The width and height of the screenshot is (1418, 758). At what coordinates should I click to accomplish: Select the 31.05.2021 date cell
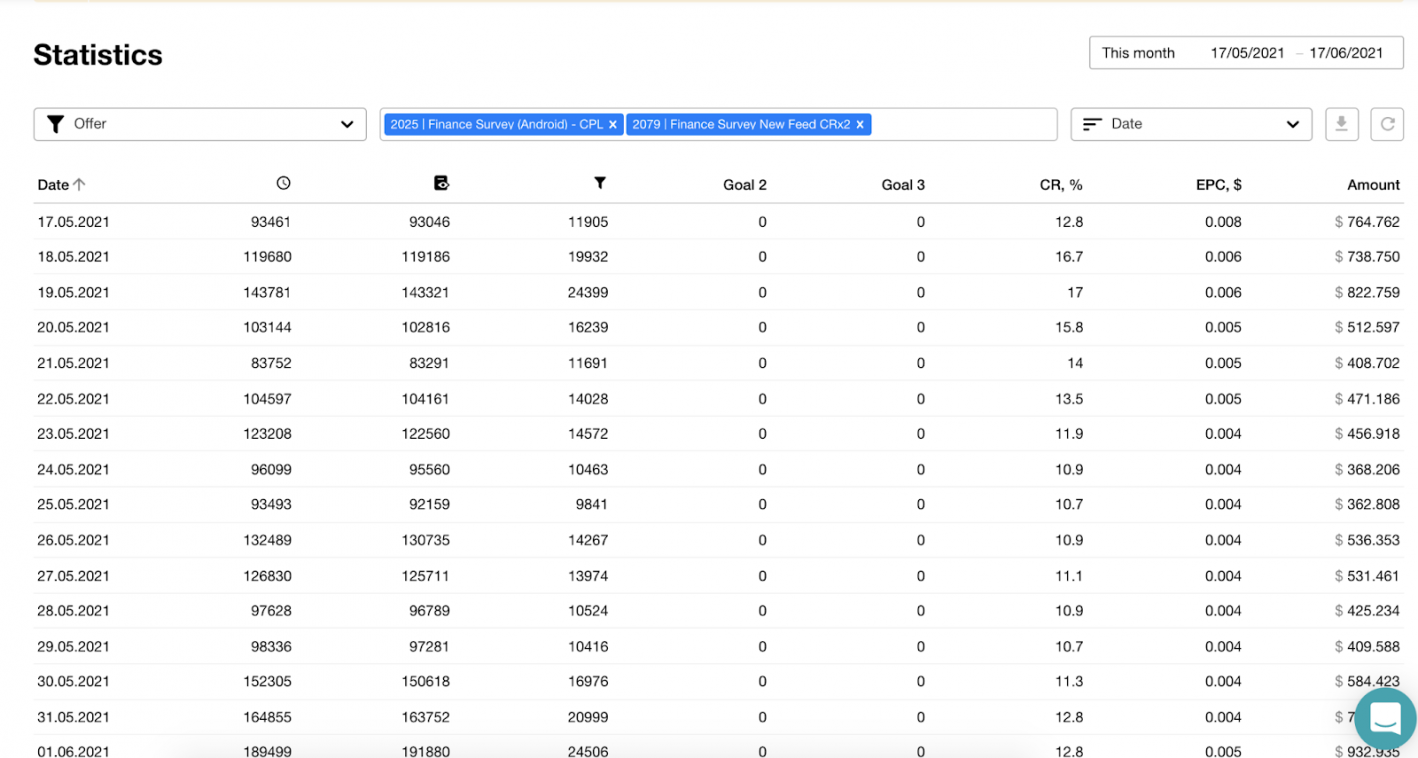coord(73,717)
